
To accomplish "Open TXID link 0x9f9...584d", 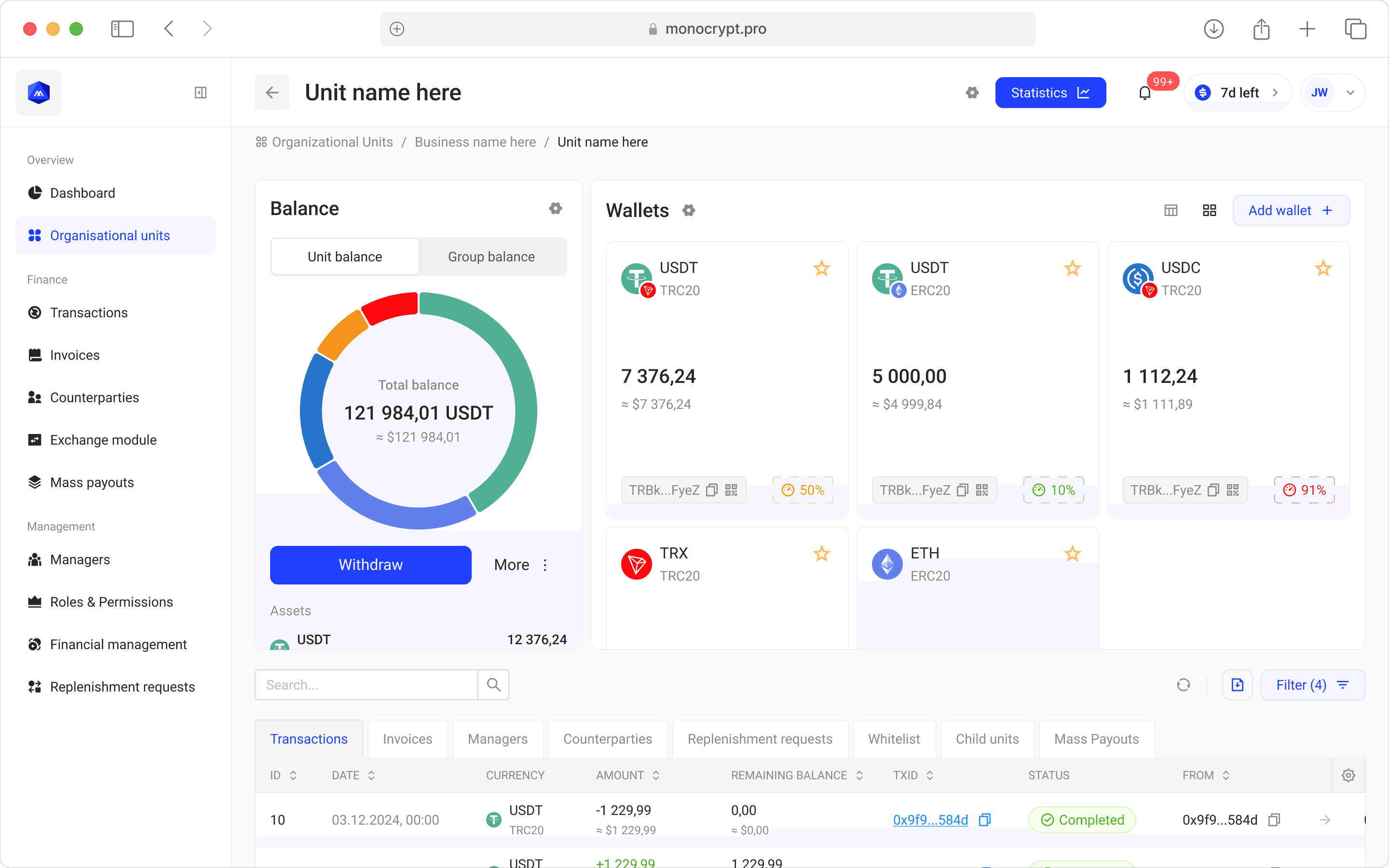I will pos(930,820).
